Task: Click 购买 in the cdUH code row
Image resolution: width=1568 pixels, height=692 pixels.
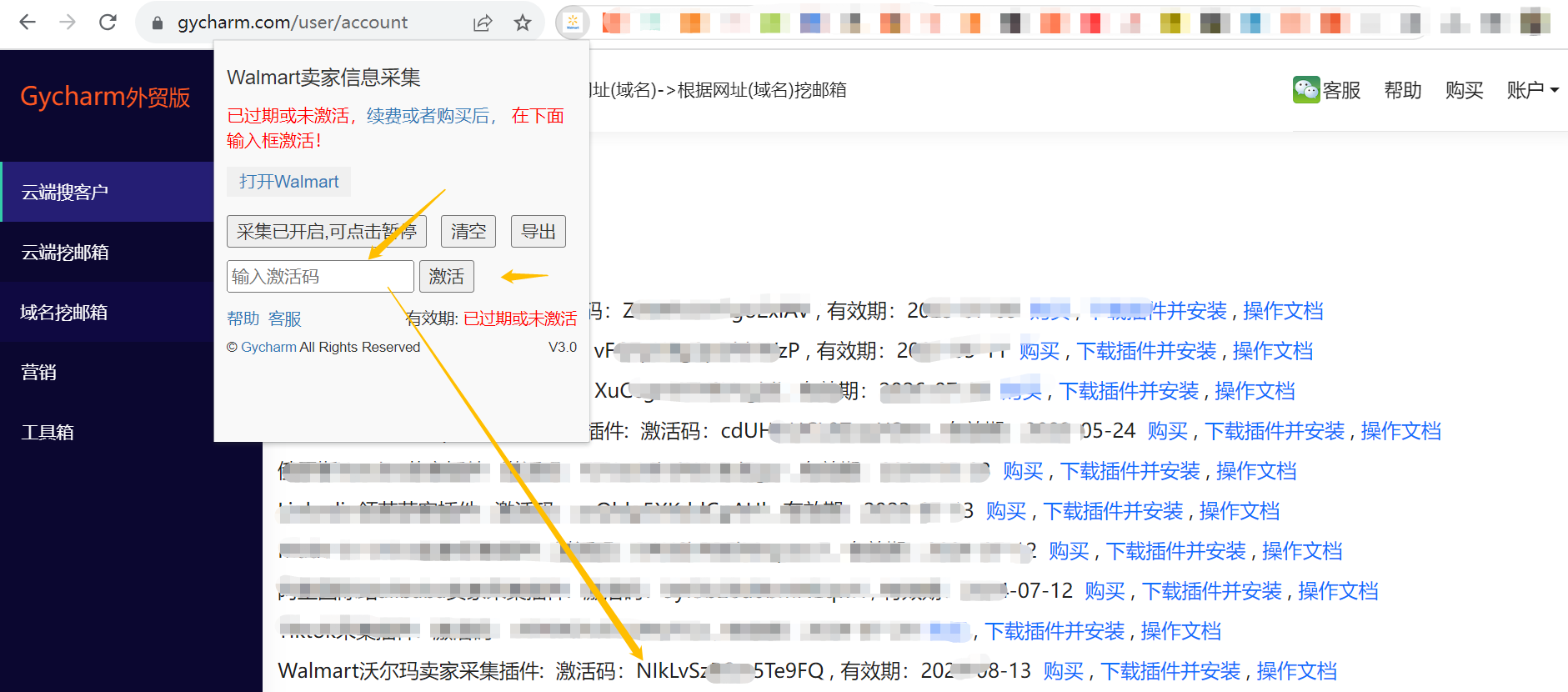Action: pos(1168,431)
